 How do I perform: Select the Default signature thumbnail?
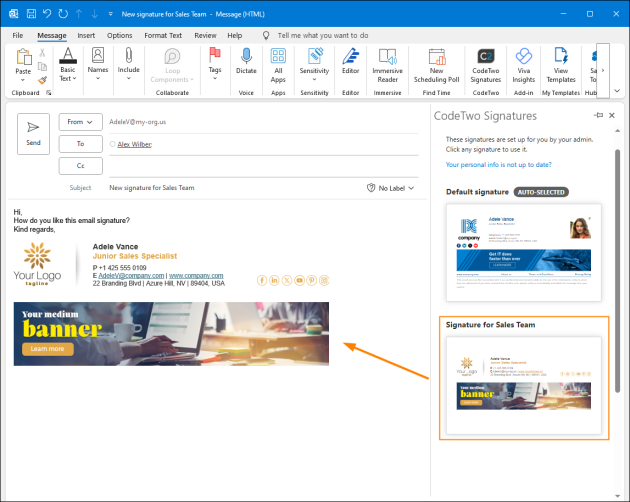pyautogui.click(x=524, y=253)
